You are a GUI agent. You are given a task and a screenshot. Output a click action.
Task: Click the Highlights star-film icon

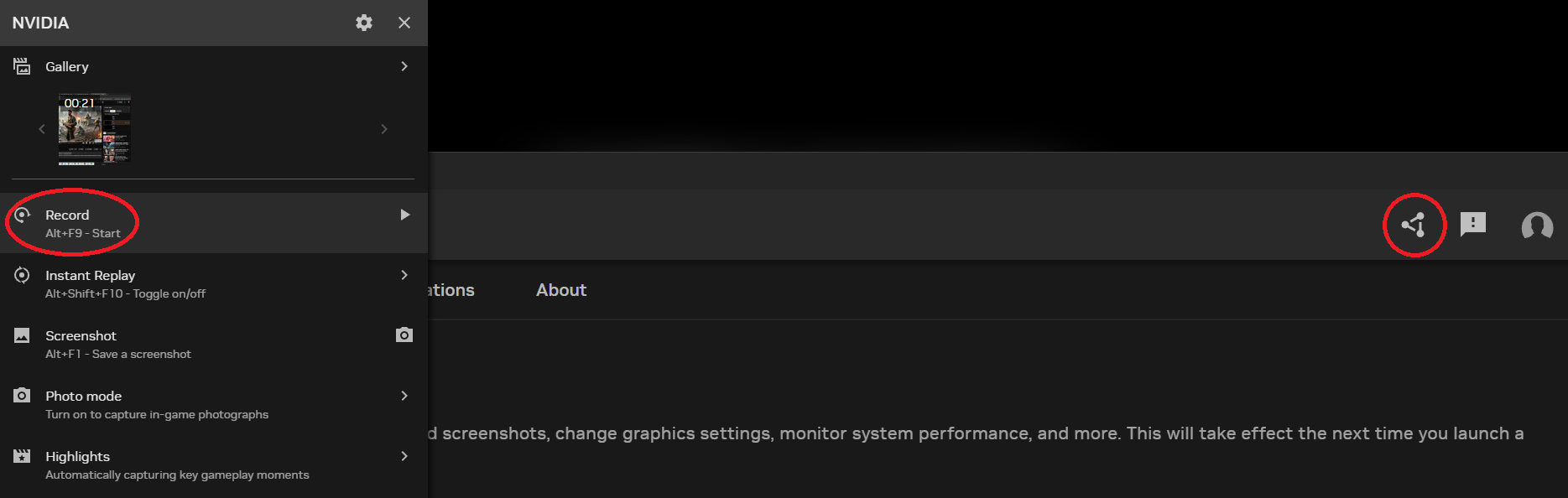pyautogui.click(x=22, y=456)
